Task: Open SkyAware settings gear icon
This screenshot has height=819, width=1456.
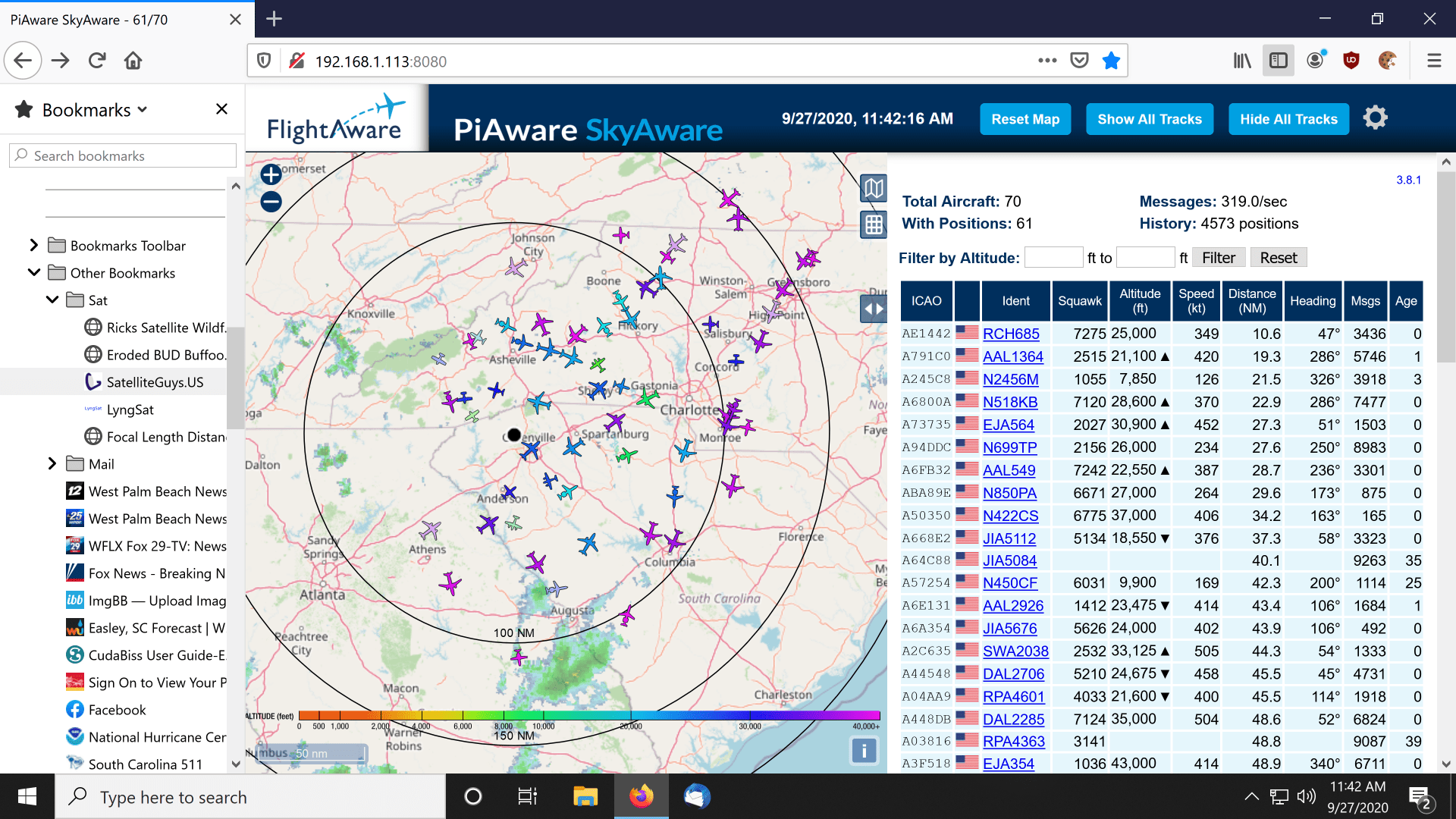Action: [1375, 118]
